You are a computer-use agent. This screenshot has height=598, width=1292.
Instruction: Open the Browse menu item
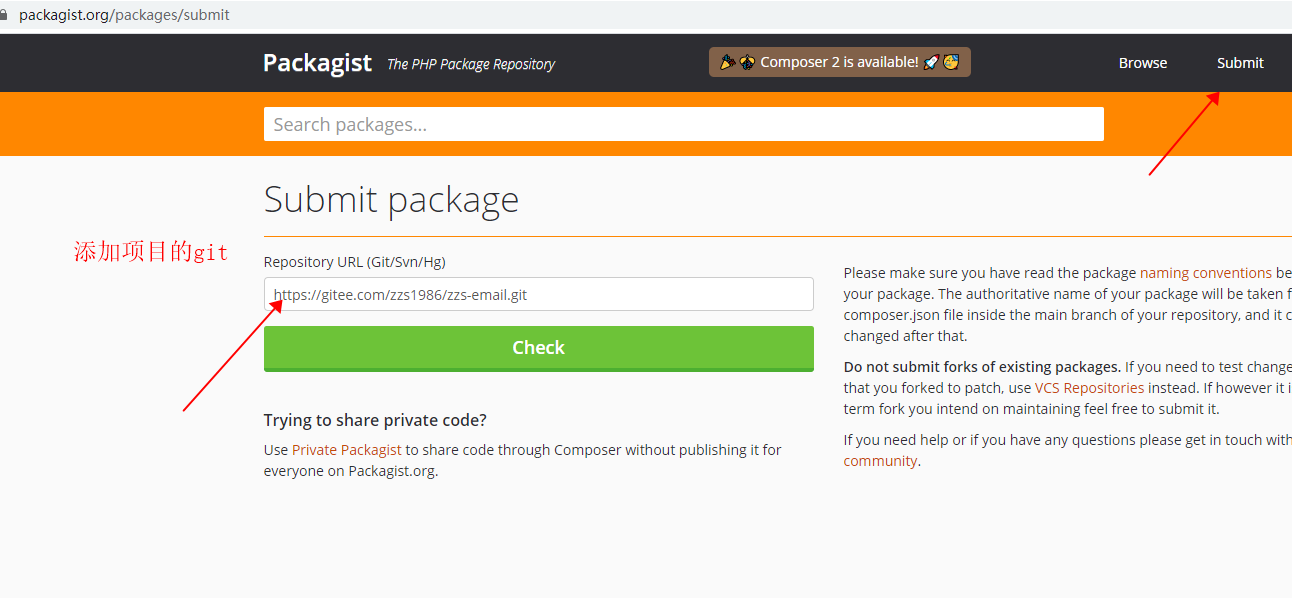tap(1143, 63)
